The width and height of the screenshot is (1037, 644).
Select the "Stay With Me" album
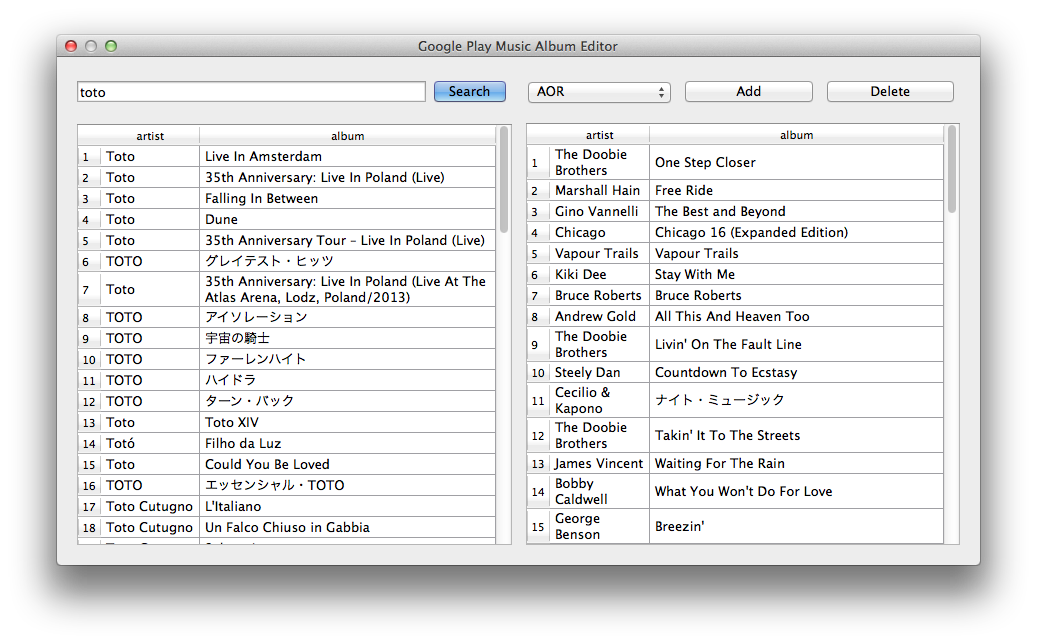point(796,274)
